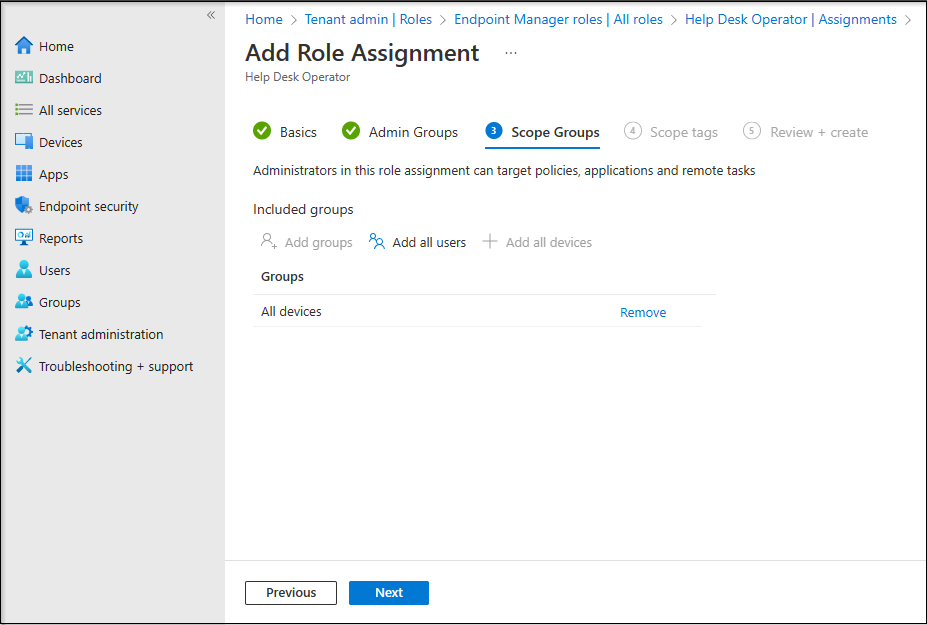The width and height of the screenshot is (927, 625).
Task: Click Endpoint Manager roles | All roles breadcrumb
Action: click(x=558, y=20)
